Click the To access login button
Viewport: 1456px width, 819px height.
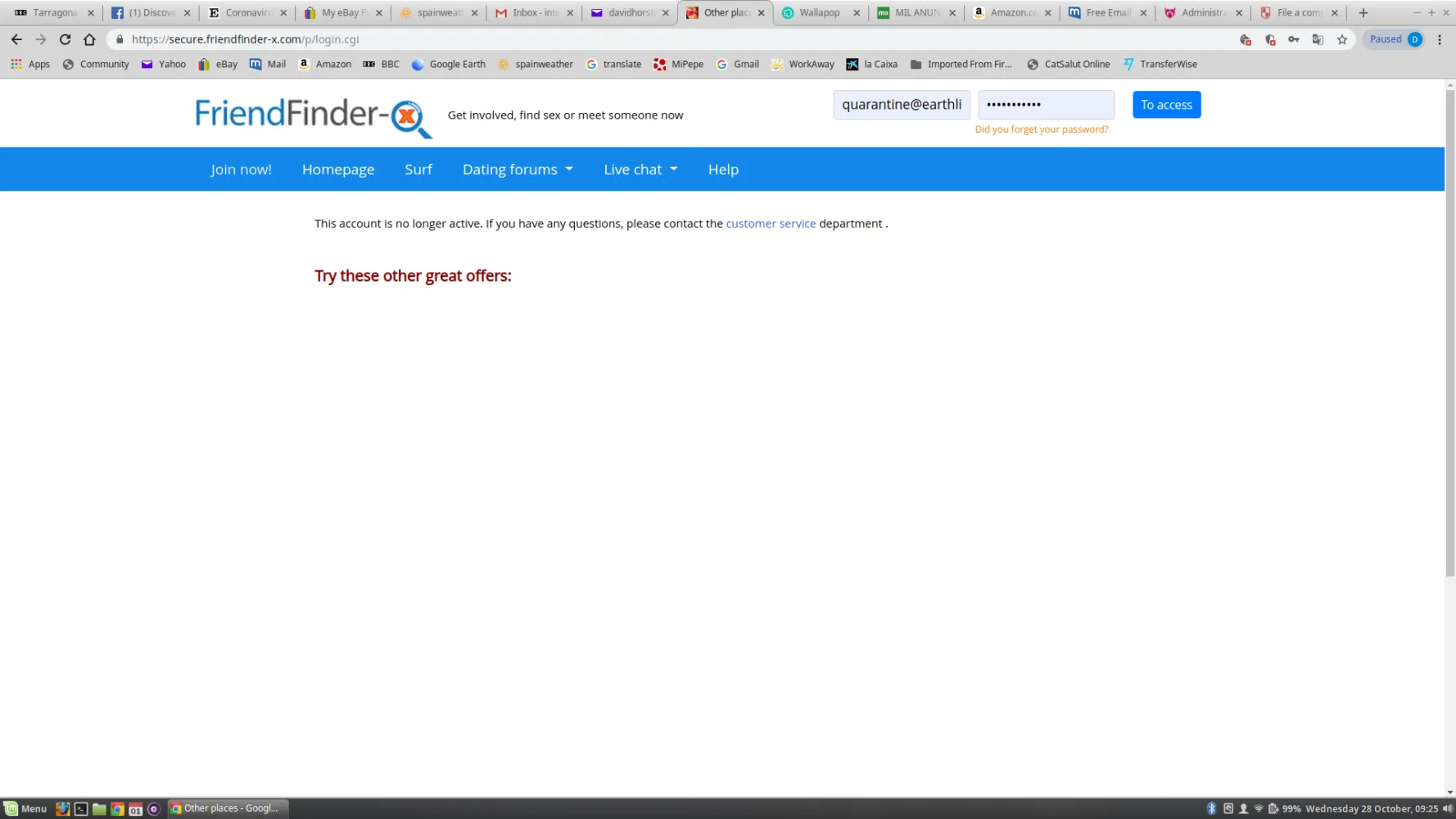(x=1166, y=105)
